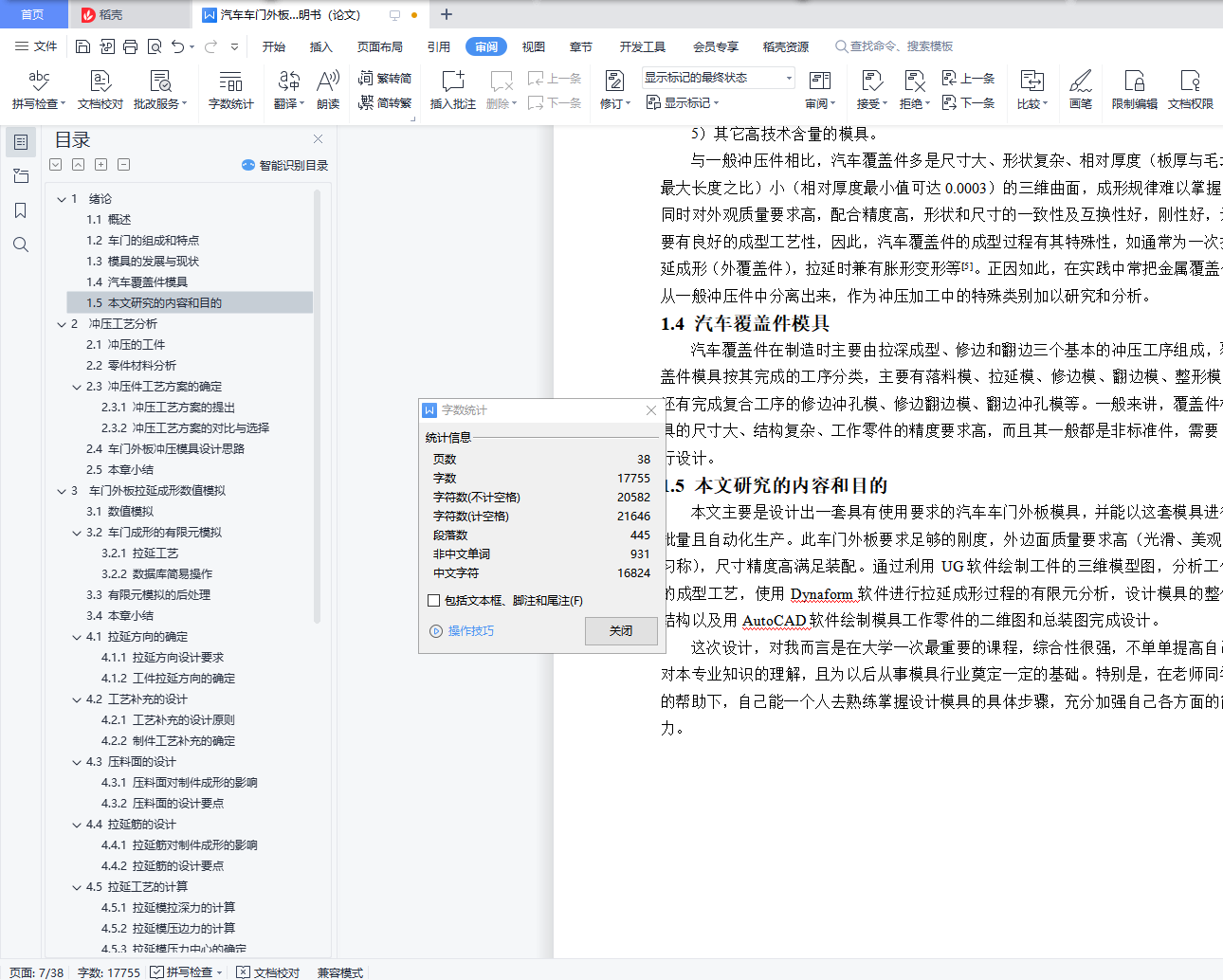1223x980 pixels.
Task: Collapse 3.2 车门成形的有限元模拟
Action: coord(77,533)
